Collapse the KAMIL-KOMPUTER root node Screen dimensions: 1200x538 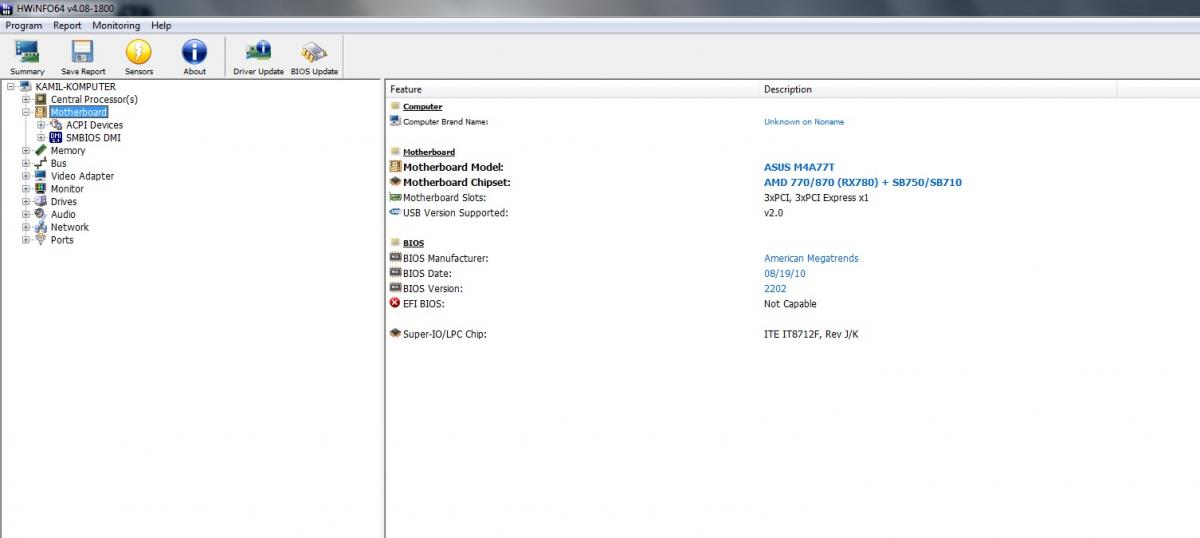click(x=11, y=87)
